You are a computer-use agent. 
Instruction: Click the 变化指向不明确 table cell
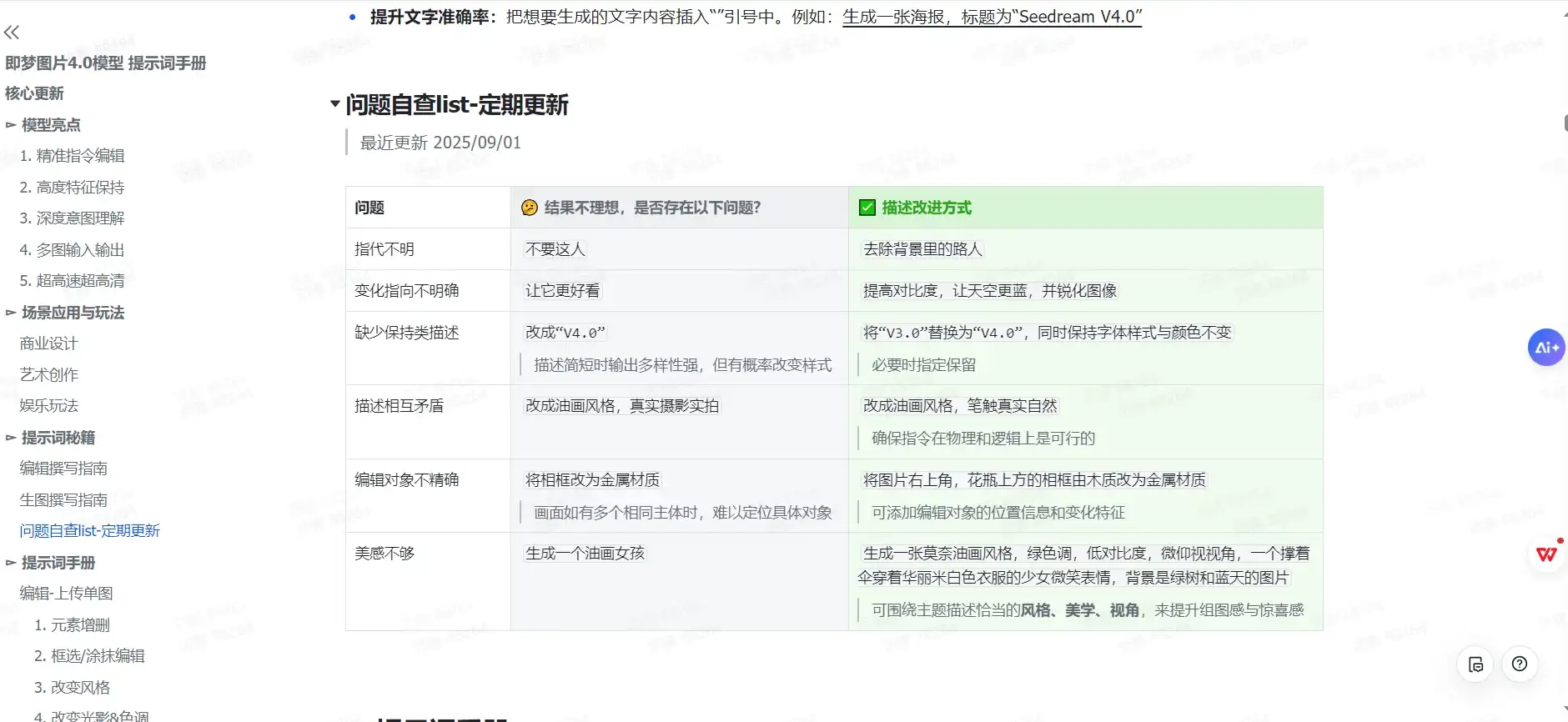(428, 291)
